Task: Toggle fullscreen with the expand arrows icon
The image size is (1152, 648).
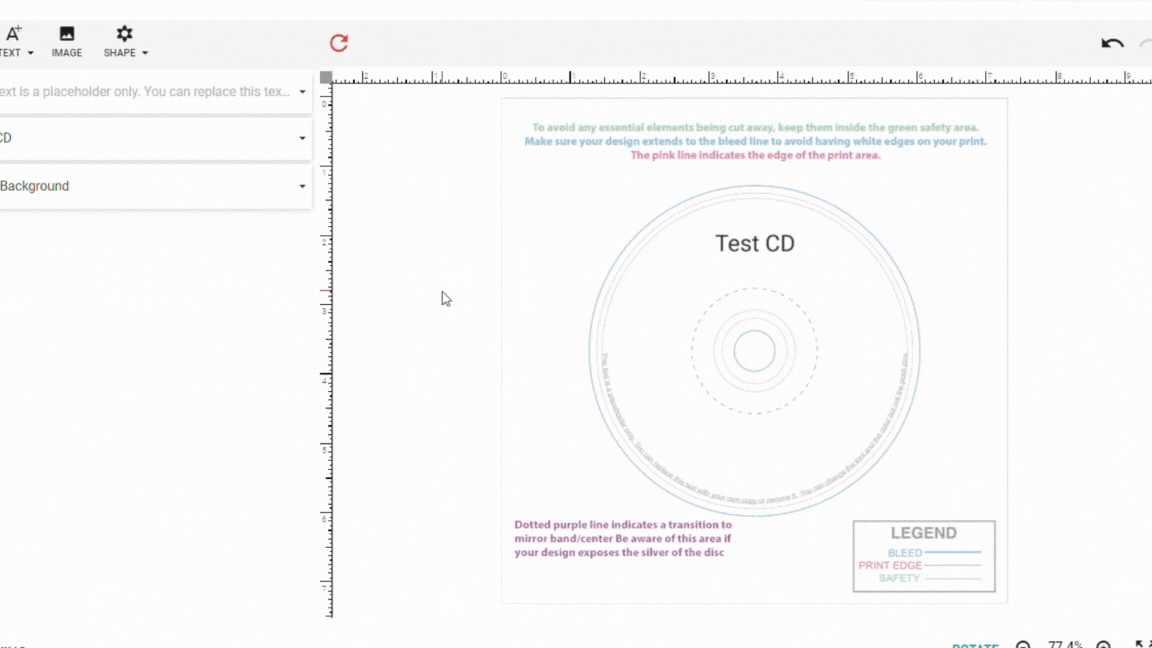Action: (1142, 645)
